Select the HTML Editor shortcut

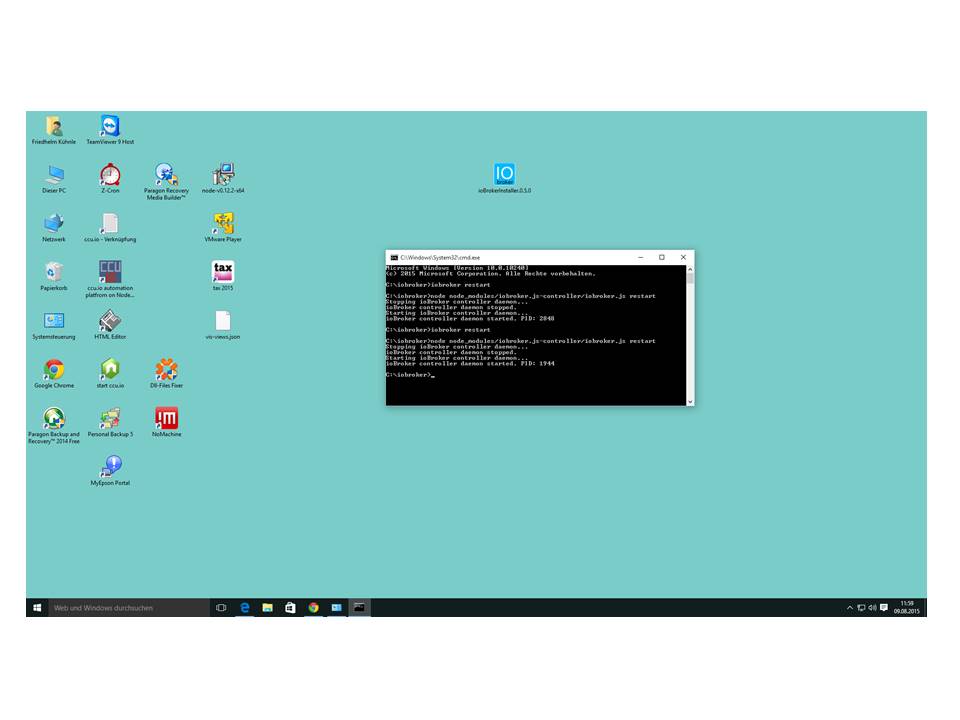(110, 325)
